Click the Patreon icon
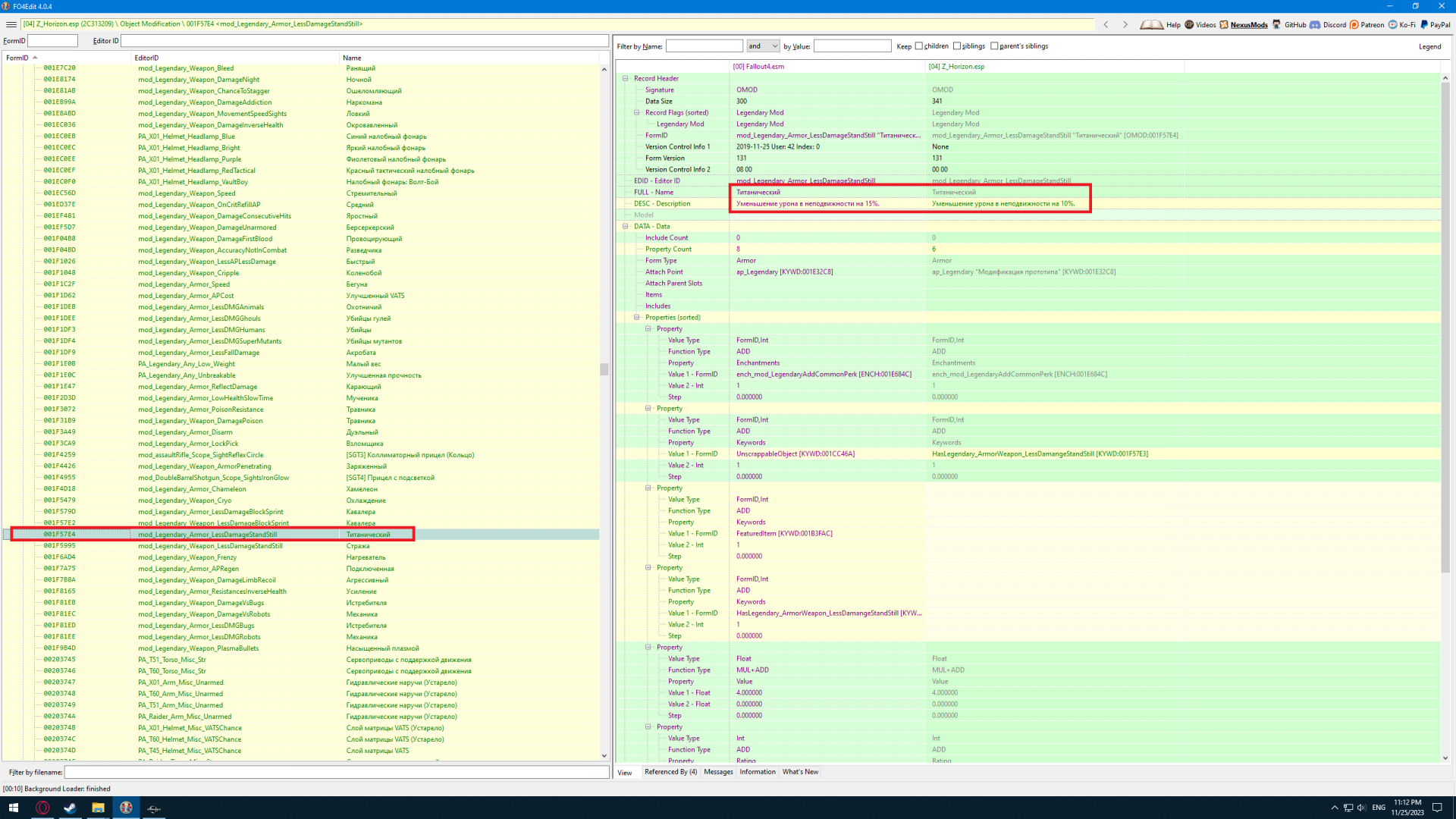The image size is (1456, 819). (x=1354, y=24)
